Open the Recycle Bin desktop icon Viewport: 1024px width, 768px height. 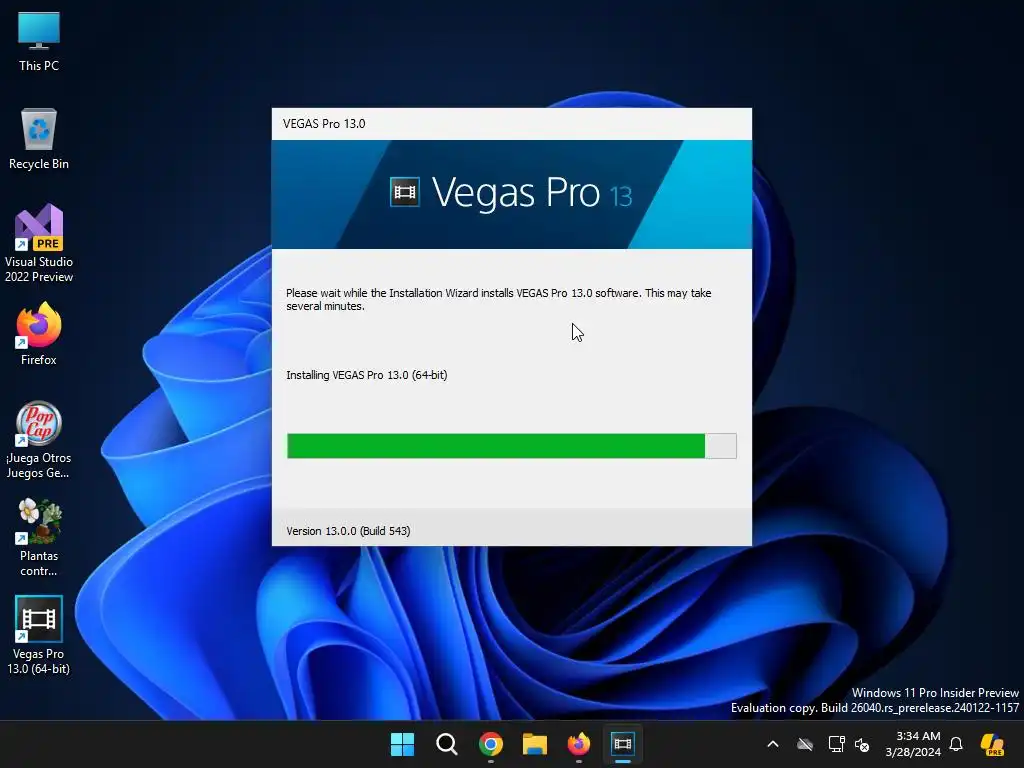pos(39,139)
